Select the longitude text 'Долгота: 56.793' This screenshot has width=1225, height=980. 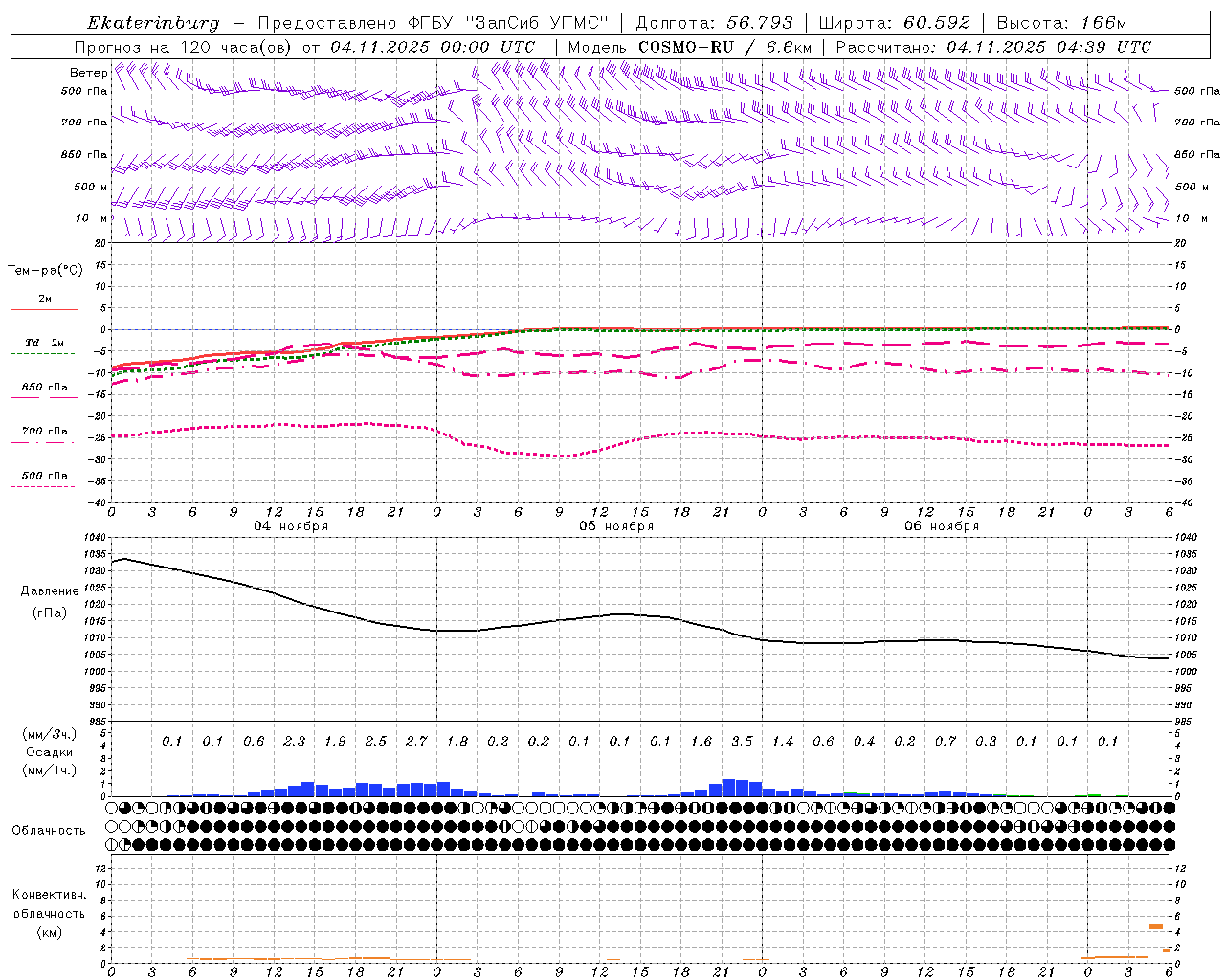point(715,23)
